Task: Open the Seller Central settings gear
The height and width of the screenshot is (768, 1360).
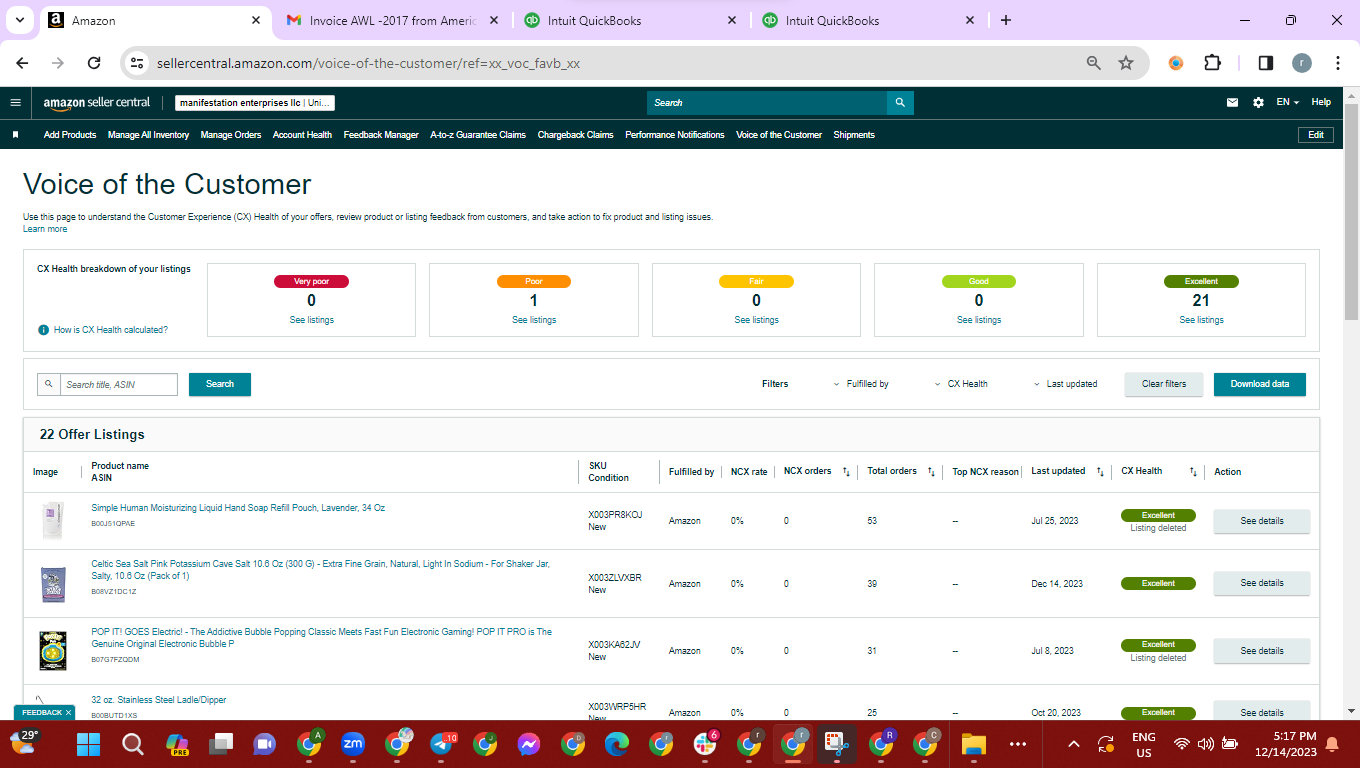Action: coord(1258,102)
